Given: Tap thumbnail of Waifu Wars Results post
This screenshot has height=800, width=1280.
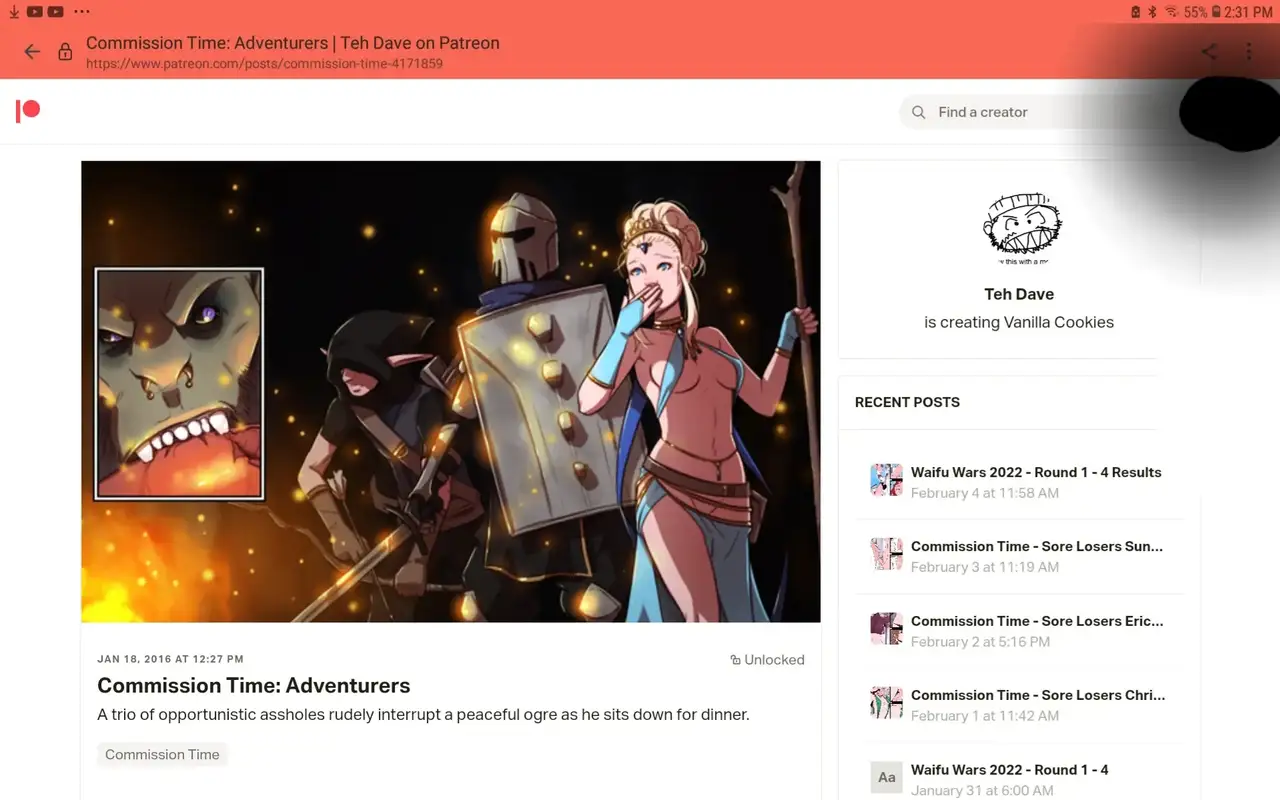Looking at the screenshot, I should coord(886,480).
